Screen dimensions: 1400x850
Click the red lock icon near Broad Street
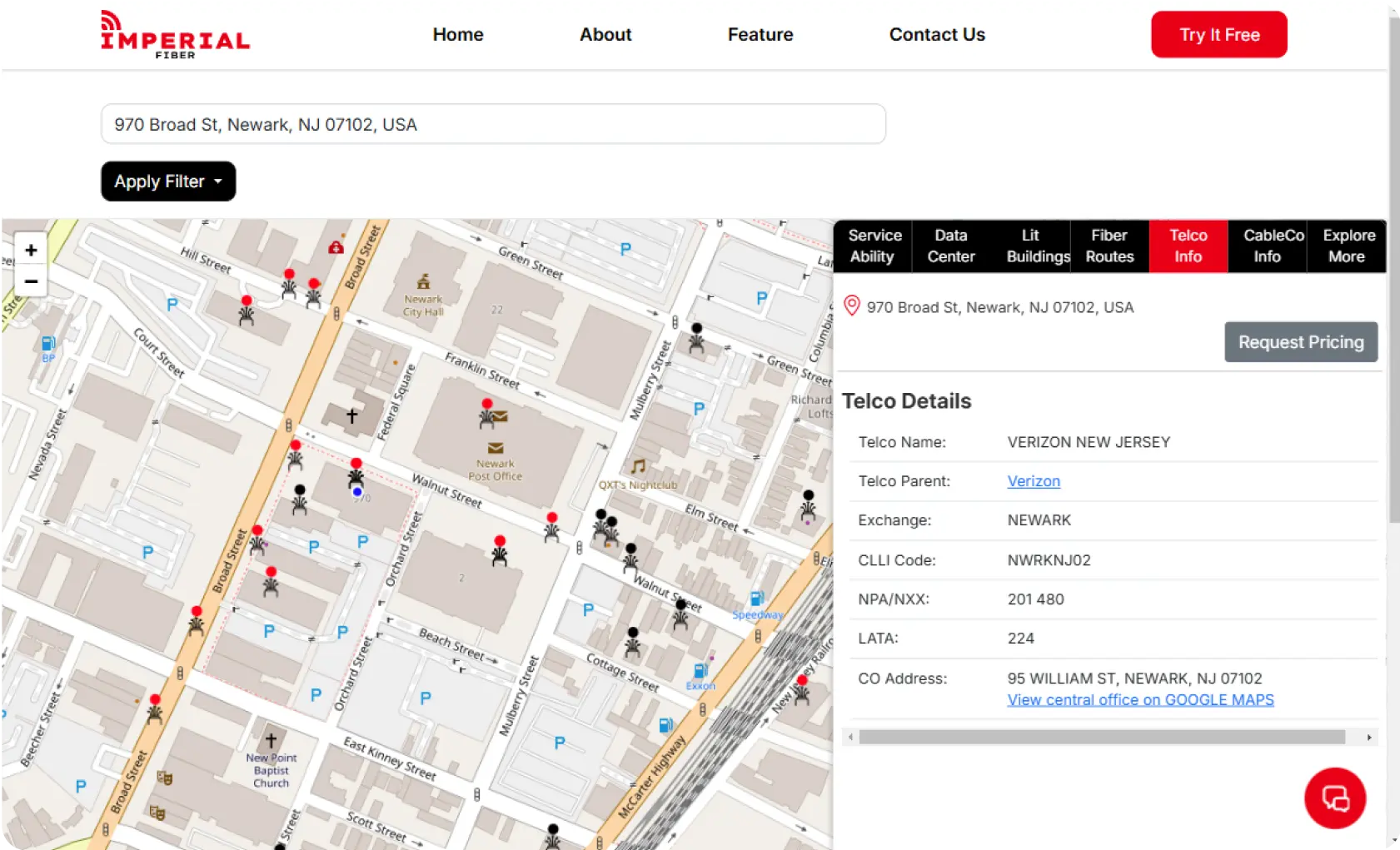tap(336, 247)
